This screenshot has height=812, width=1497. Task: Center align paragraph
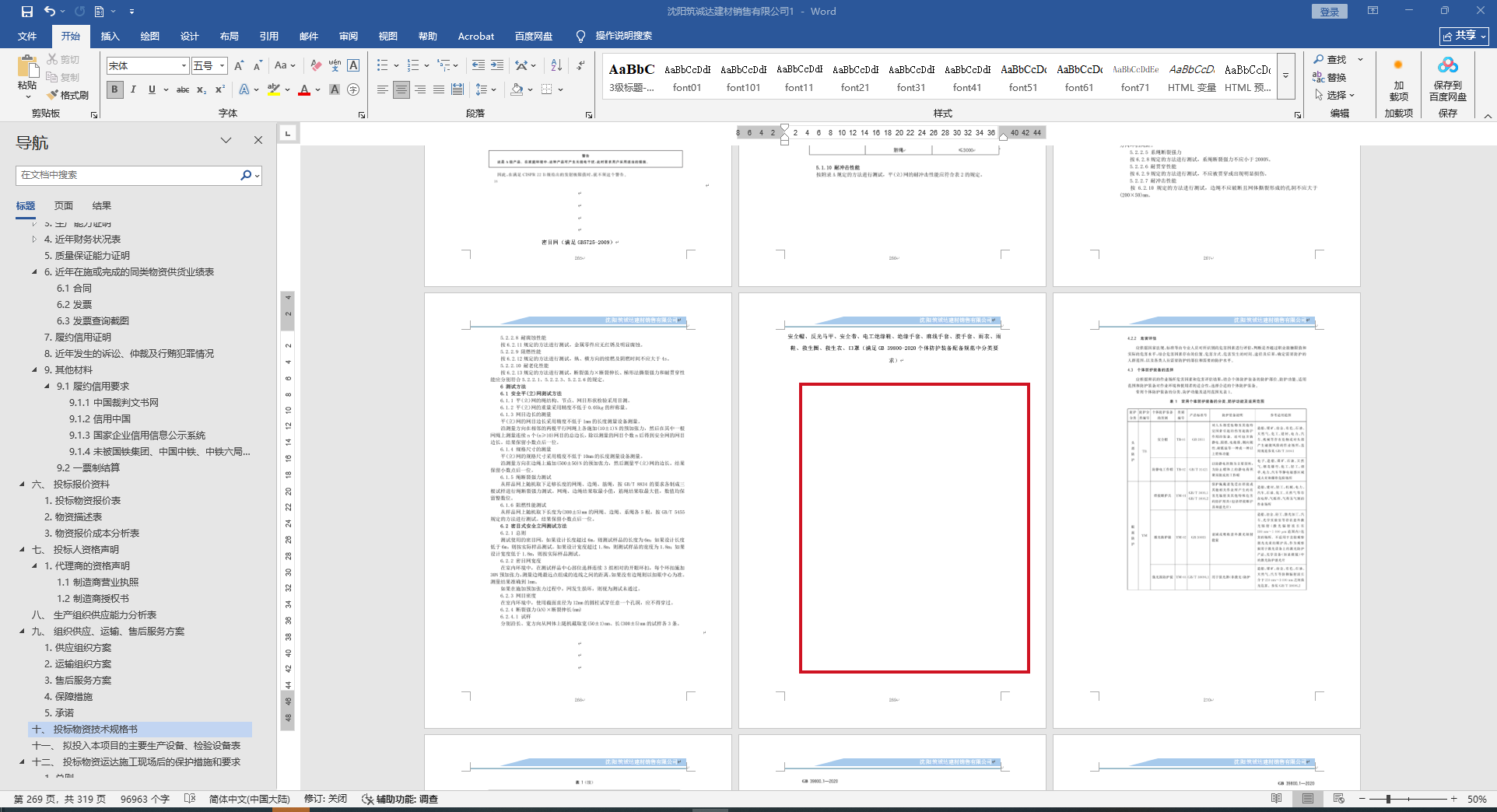401,90
